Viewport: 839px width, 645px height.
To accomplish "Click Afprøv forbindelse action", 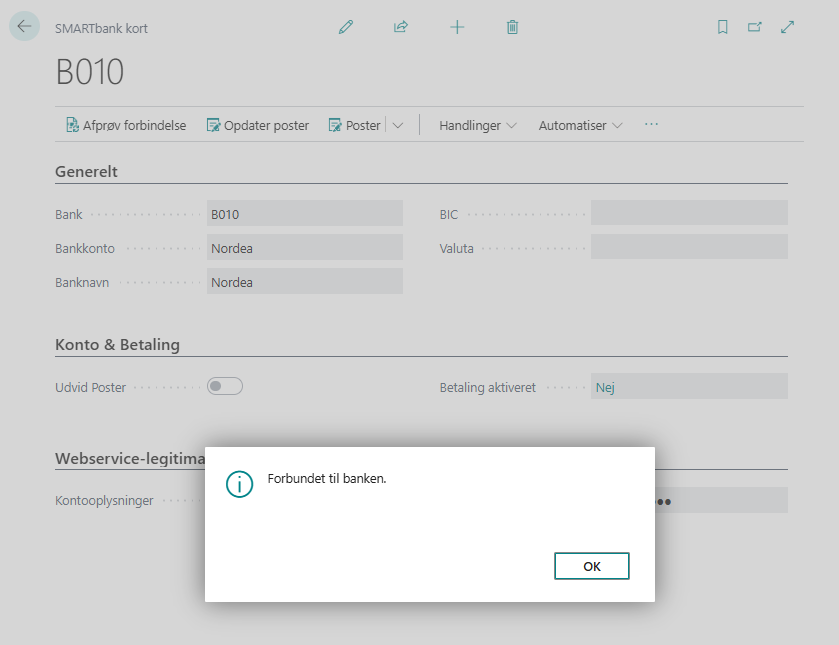I will [126, 126].
